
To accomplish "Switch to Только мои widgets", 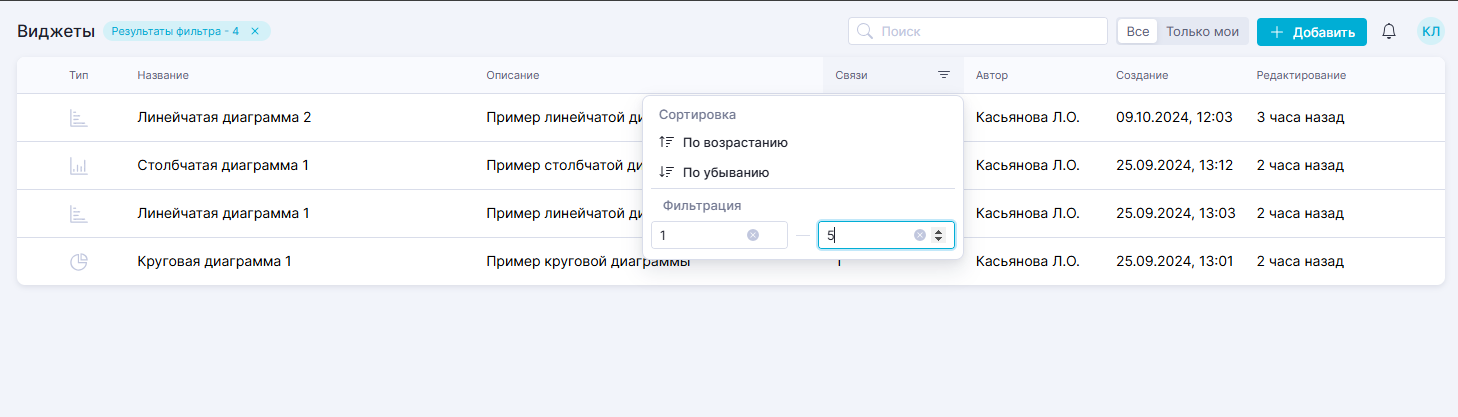I will (x=1202, y=32).
